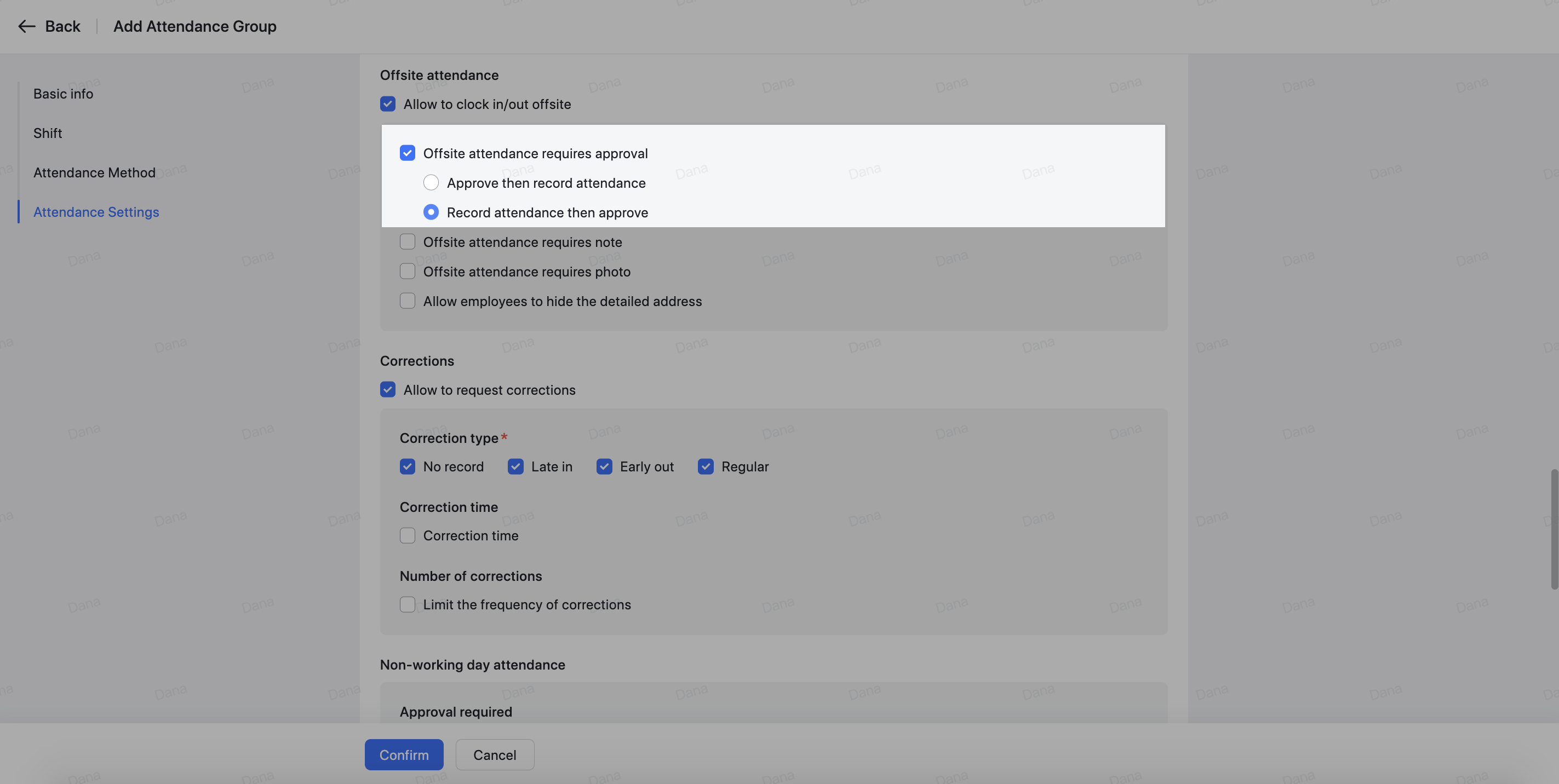This screenshot has height=784, width=1559.
Task: Enable Limit the frequency of corrections
Action: (x=407, y=604)
